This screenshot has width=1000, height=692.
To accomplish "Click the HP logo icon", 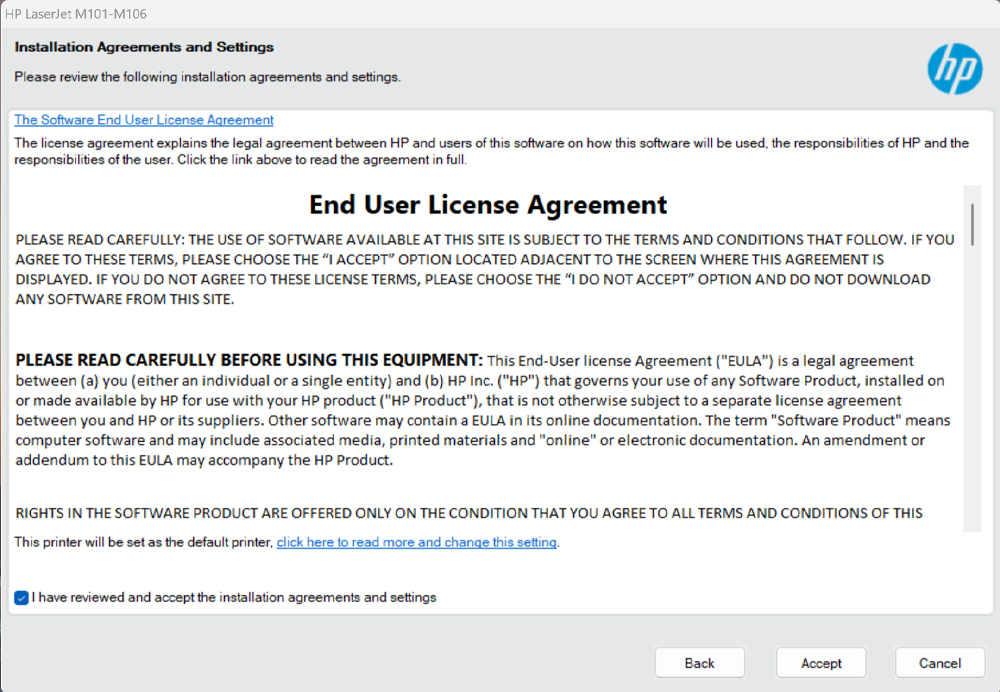I will [955, 69].
